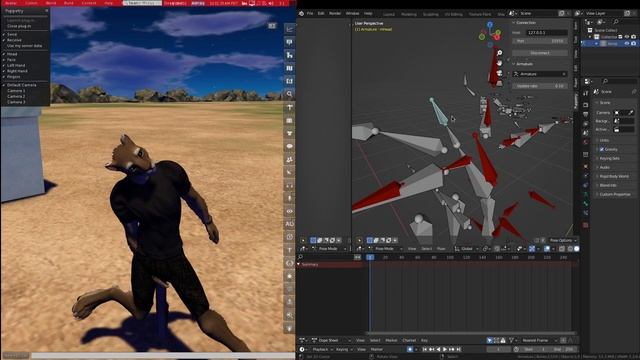
Task: Click the chart icon in viewer sidebar
Action: pyautogui.click(x=289, y=29)
